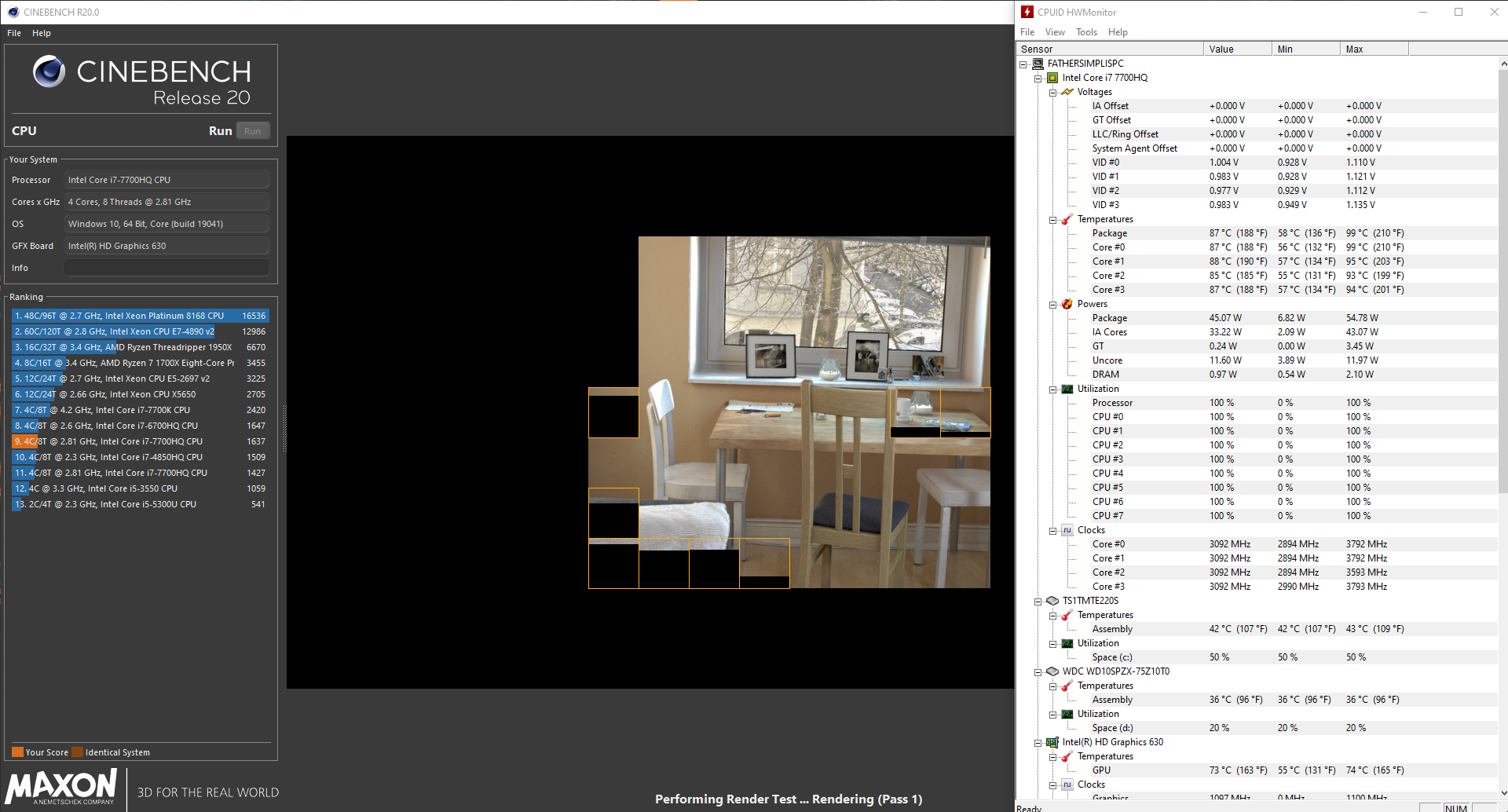The height and width of the screenshot is (812, 1508).
Task: Collapse the Intel Core i7 7700HQ node
Action: tap(1038, 79)
